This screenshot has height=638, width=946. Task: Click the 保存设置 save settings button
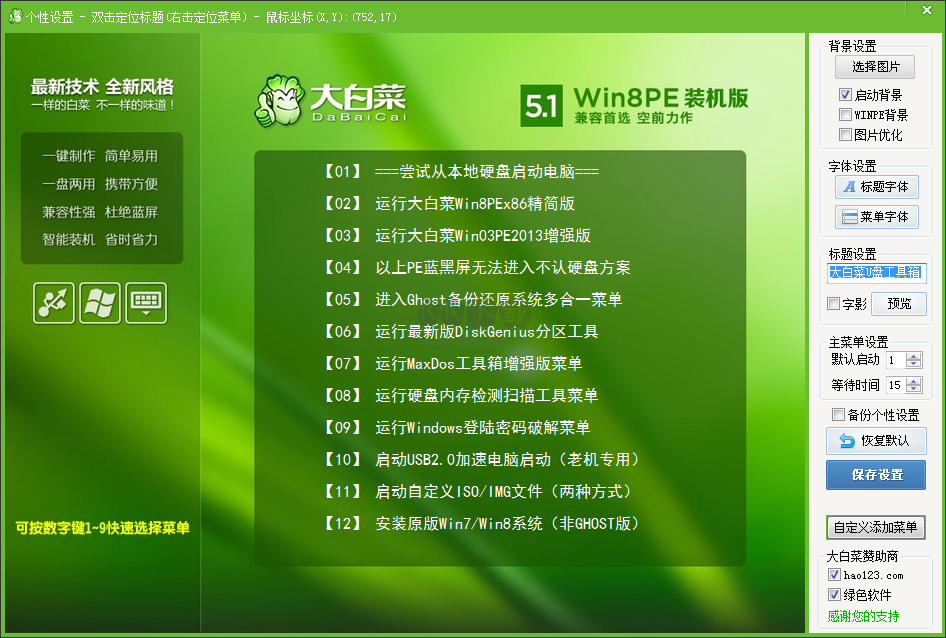876,475
